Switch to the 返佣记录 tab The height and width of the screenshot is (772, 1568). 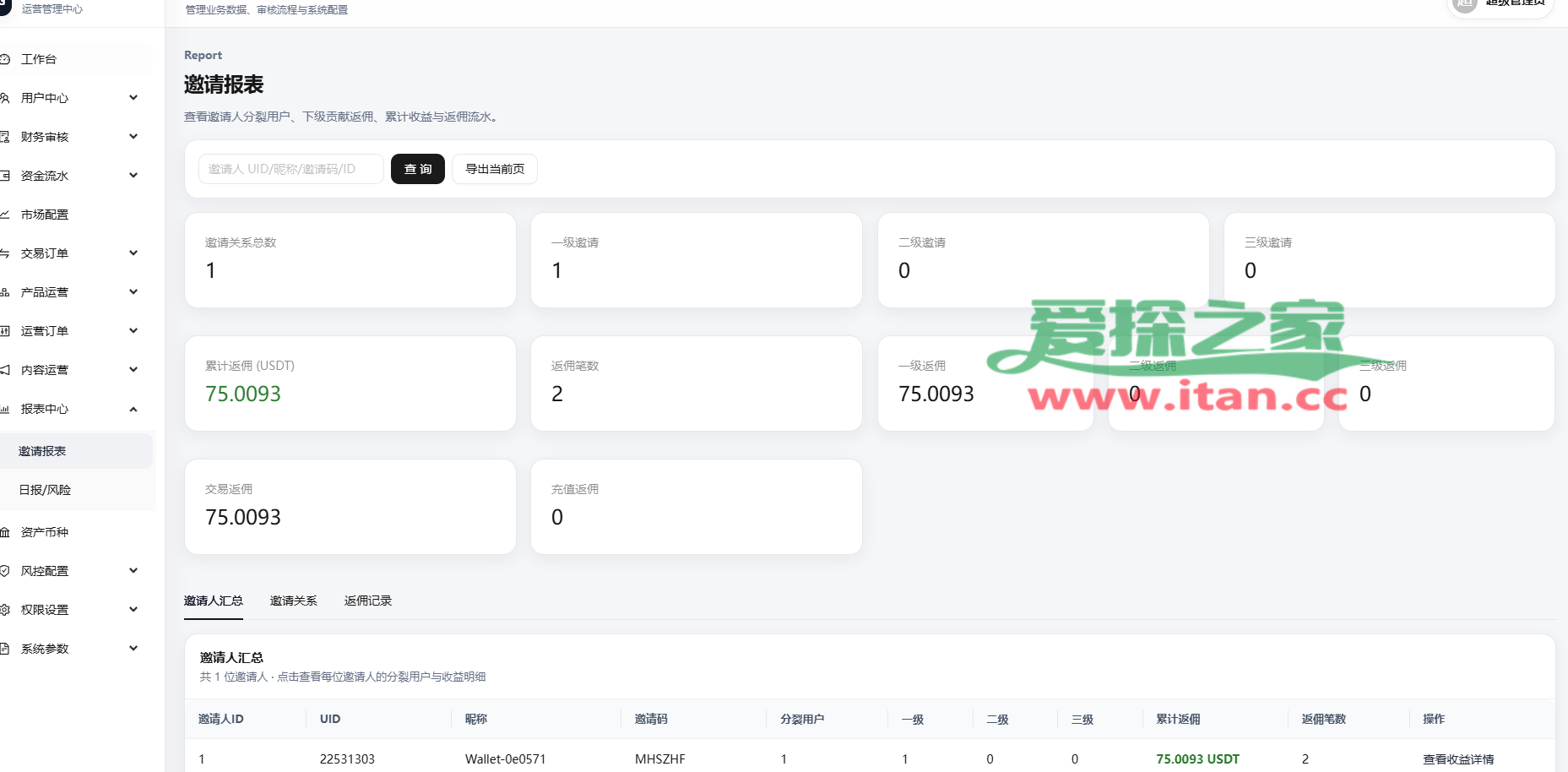click(x=368, y=601)
